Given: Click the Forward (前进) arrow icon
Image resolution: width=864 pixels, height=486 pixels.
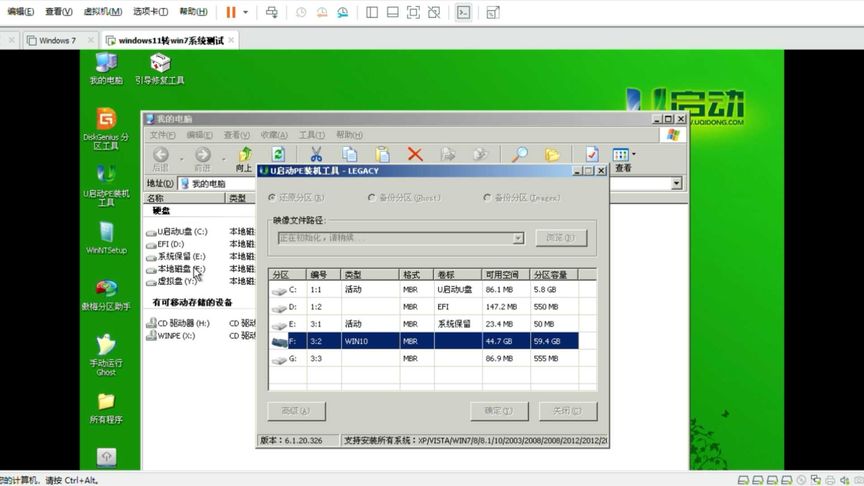Looking at the screenshot, I should 202,159.
